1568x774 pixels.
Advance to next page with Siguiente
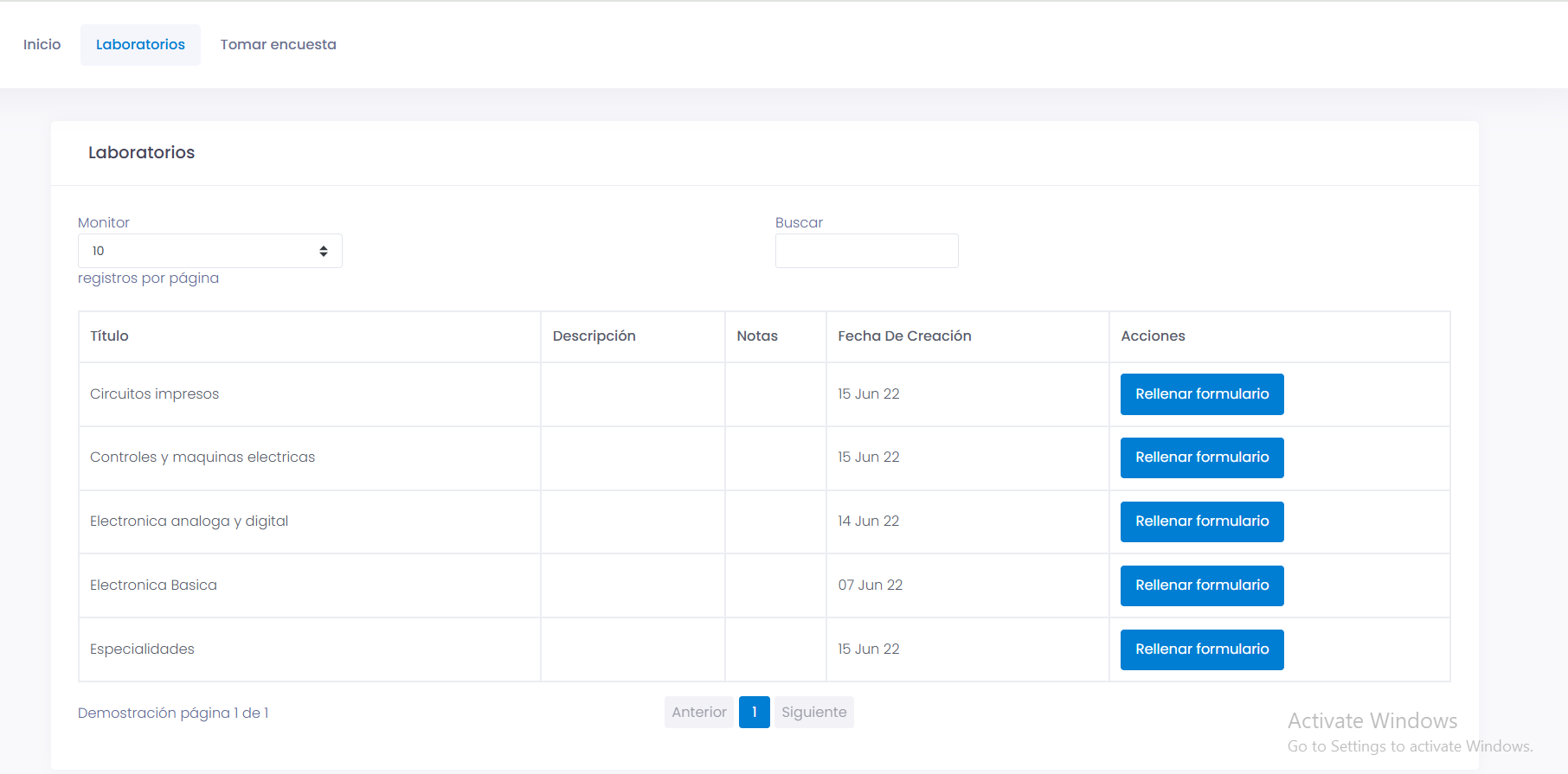pos(813,713)
